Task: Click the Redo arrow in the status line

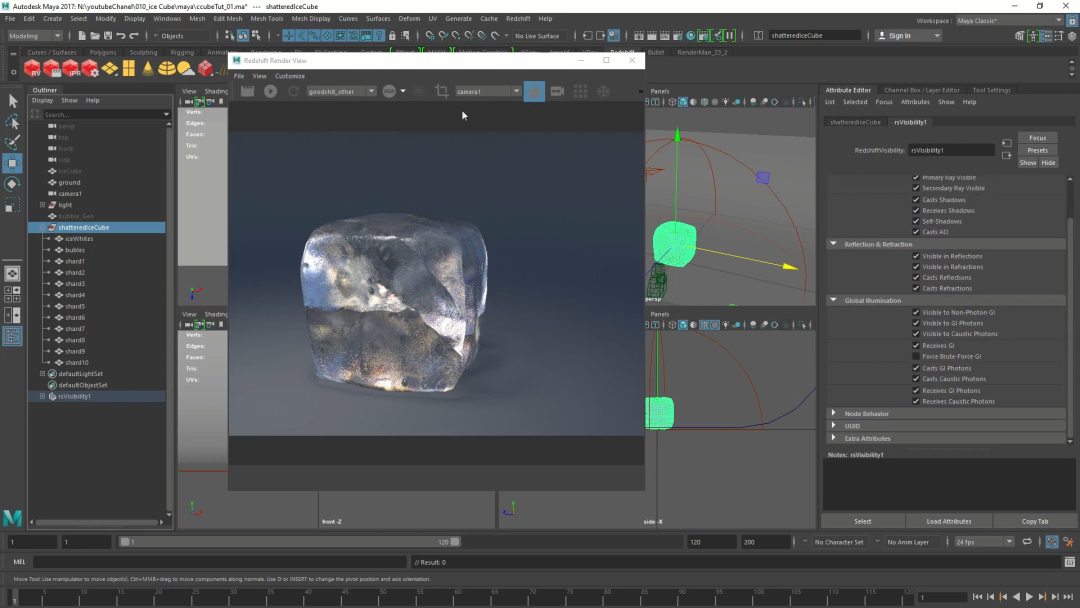Action: [134, 35]
